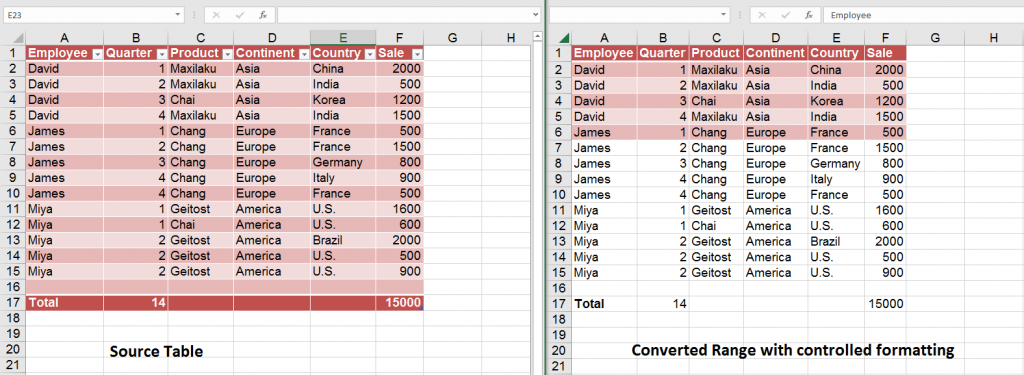This screenshot has width=1024, height=375.
Task: Click Select All corner in right sheet
Action: point(560,38)
